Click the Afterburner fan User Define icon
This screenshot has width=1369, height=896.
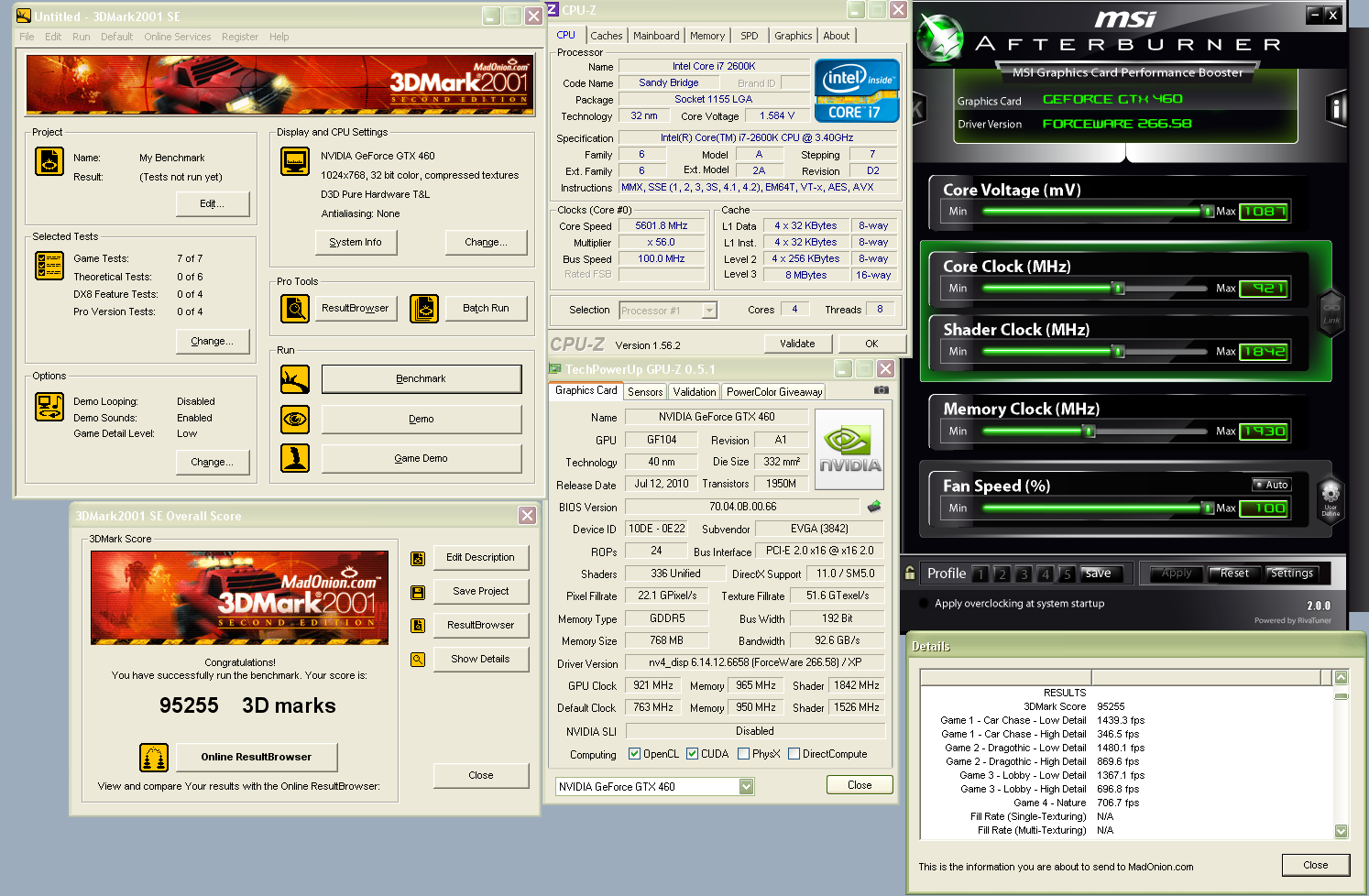tap(1331, 500)
